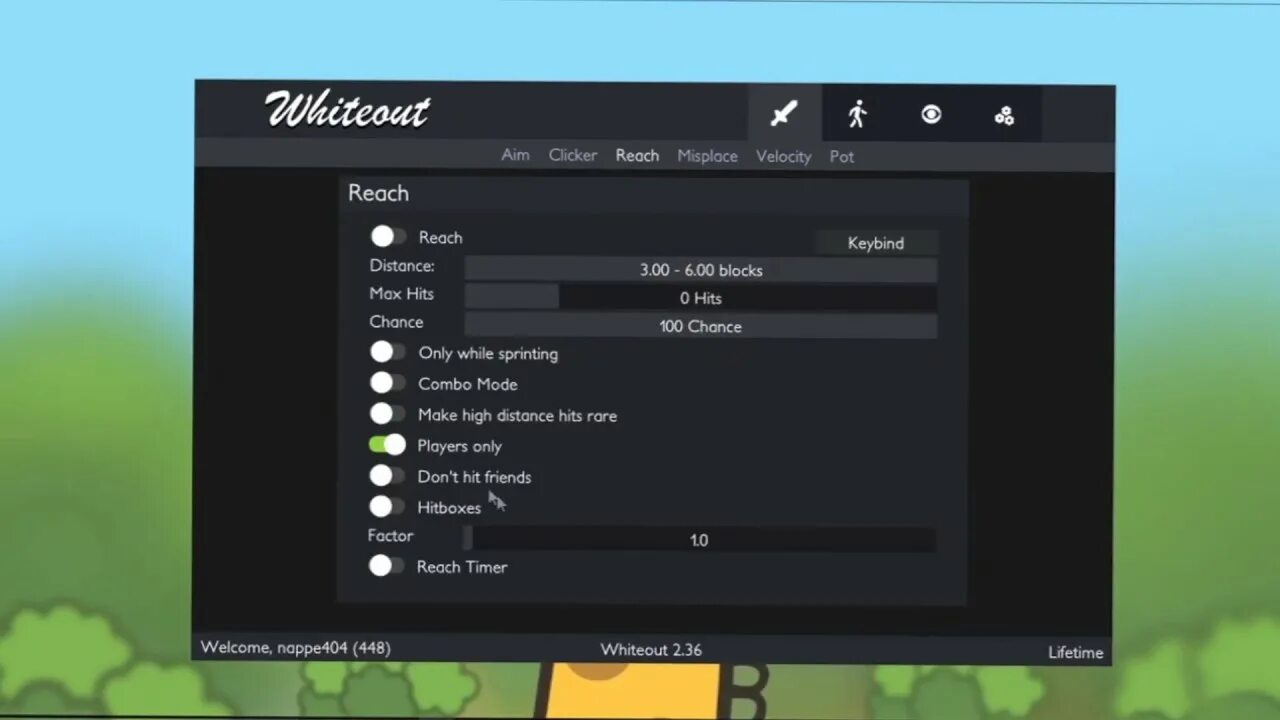Switch to the Clicker tab
The height and width of the screenshot is (720, 1280).
point(573,155)
